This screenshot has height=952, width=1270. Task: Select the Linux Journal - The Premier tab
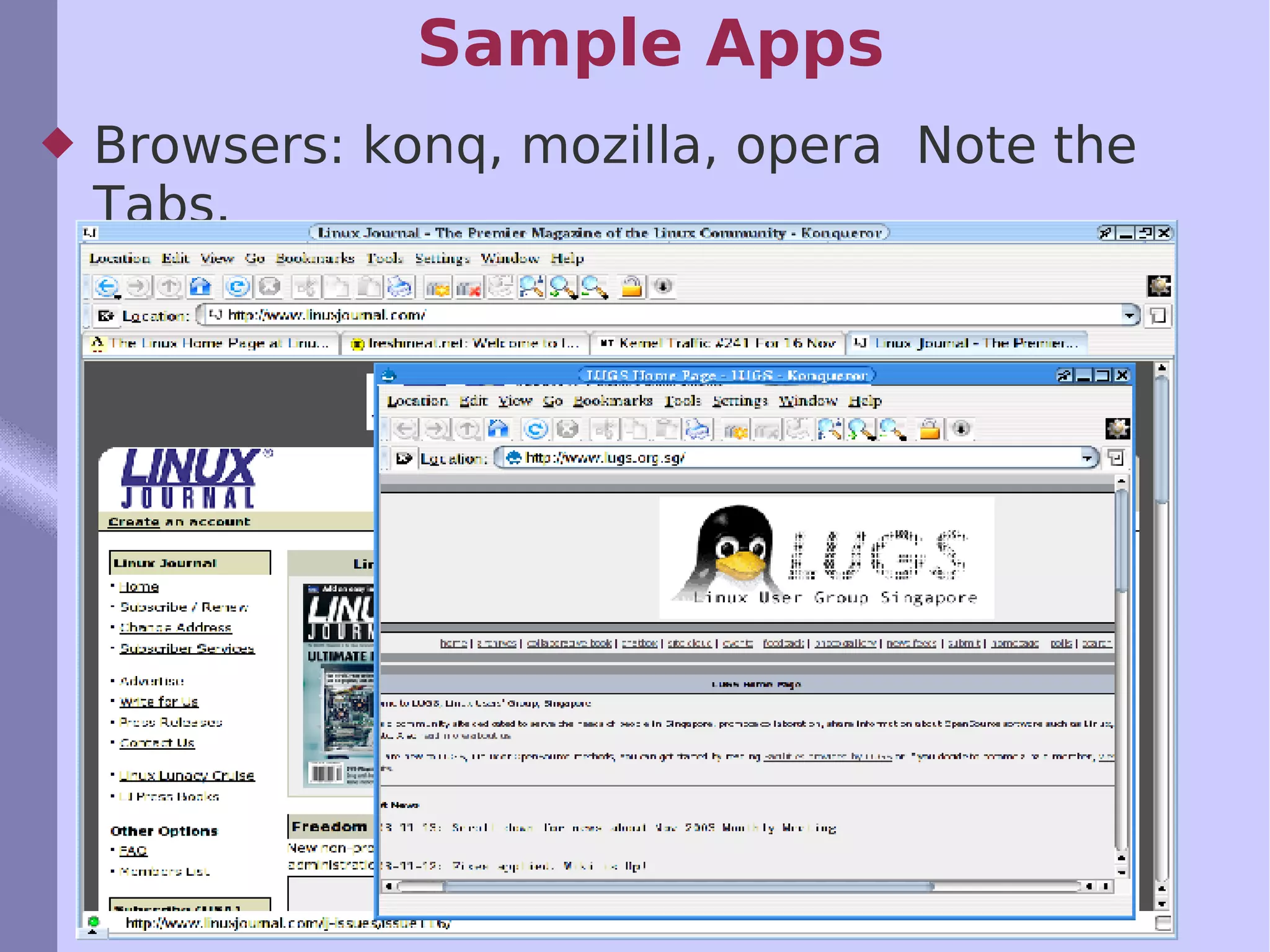967,343
